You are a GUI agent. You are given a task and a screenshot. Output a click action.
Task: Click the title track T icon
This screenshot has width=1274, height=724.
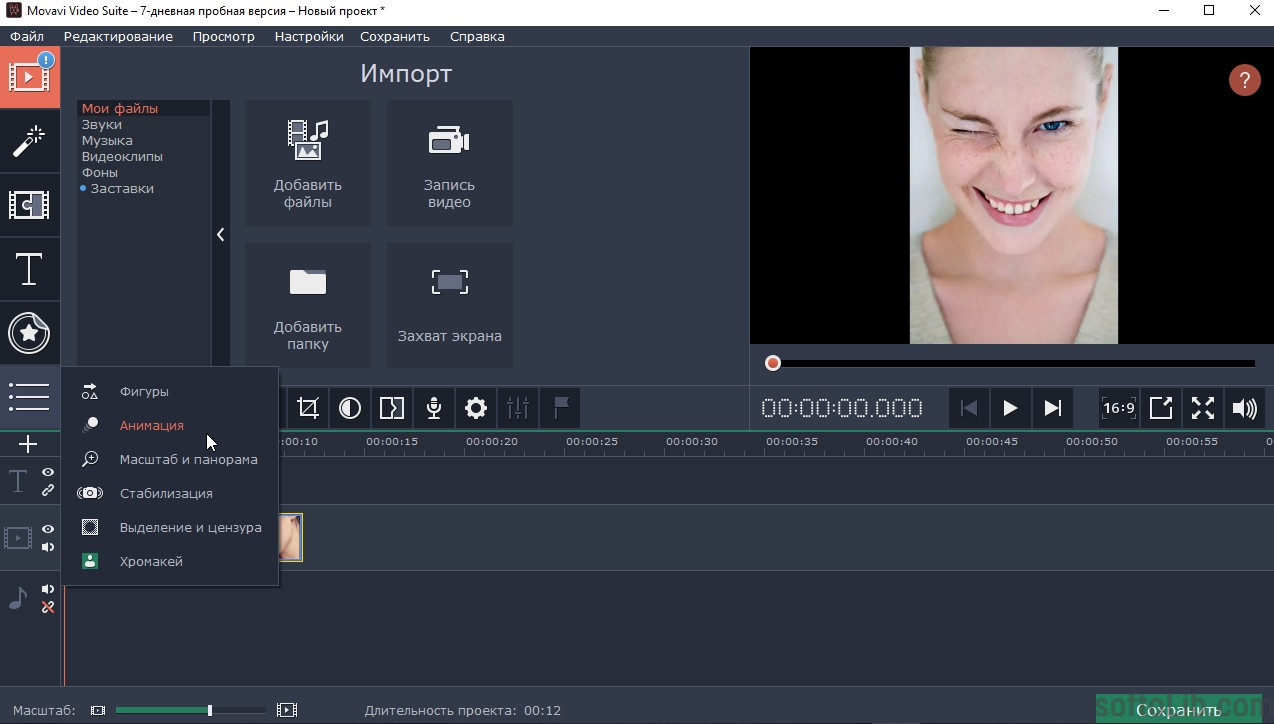pos(18,481)
